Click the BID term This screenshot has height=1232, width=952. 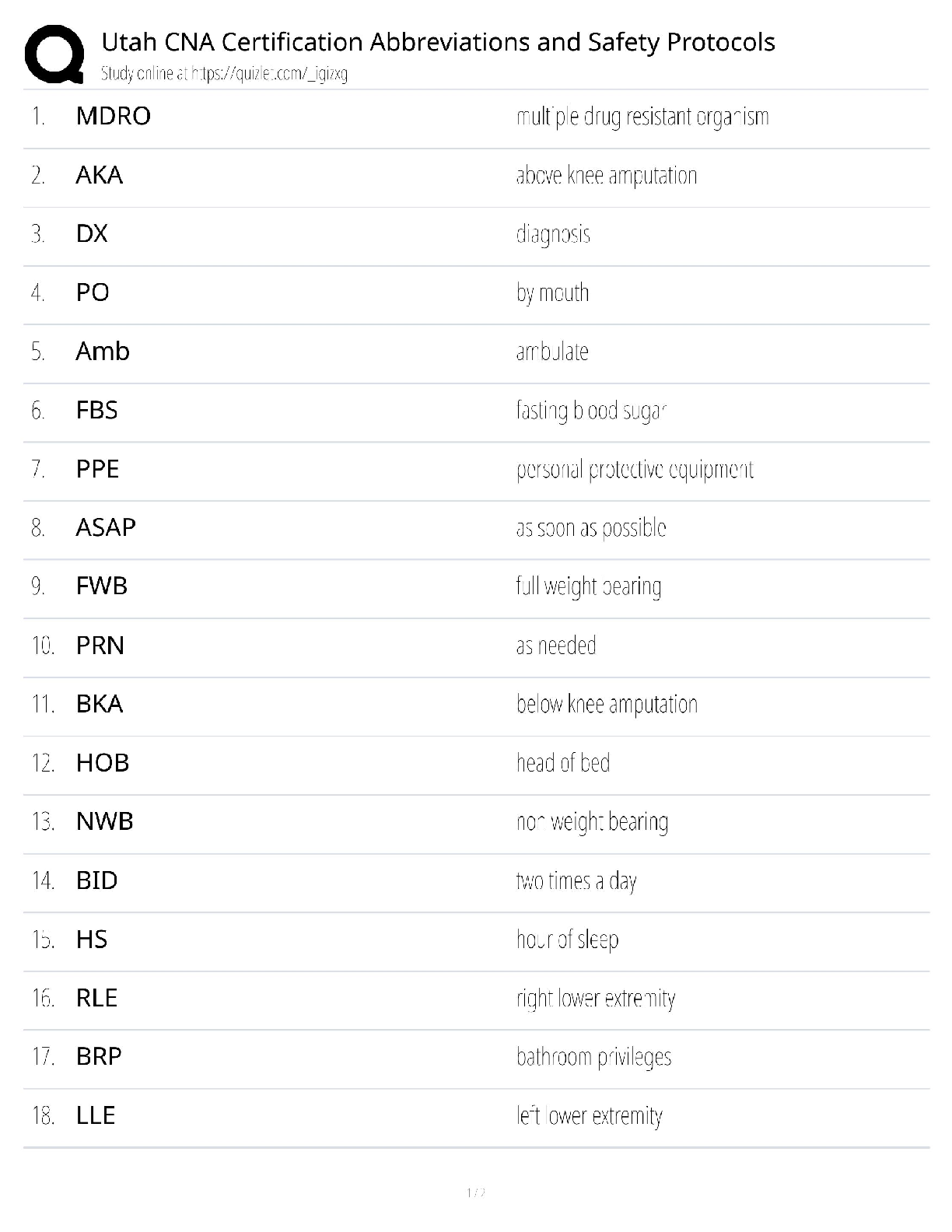tap(96, 880)
